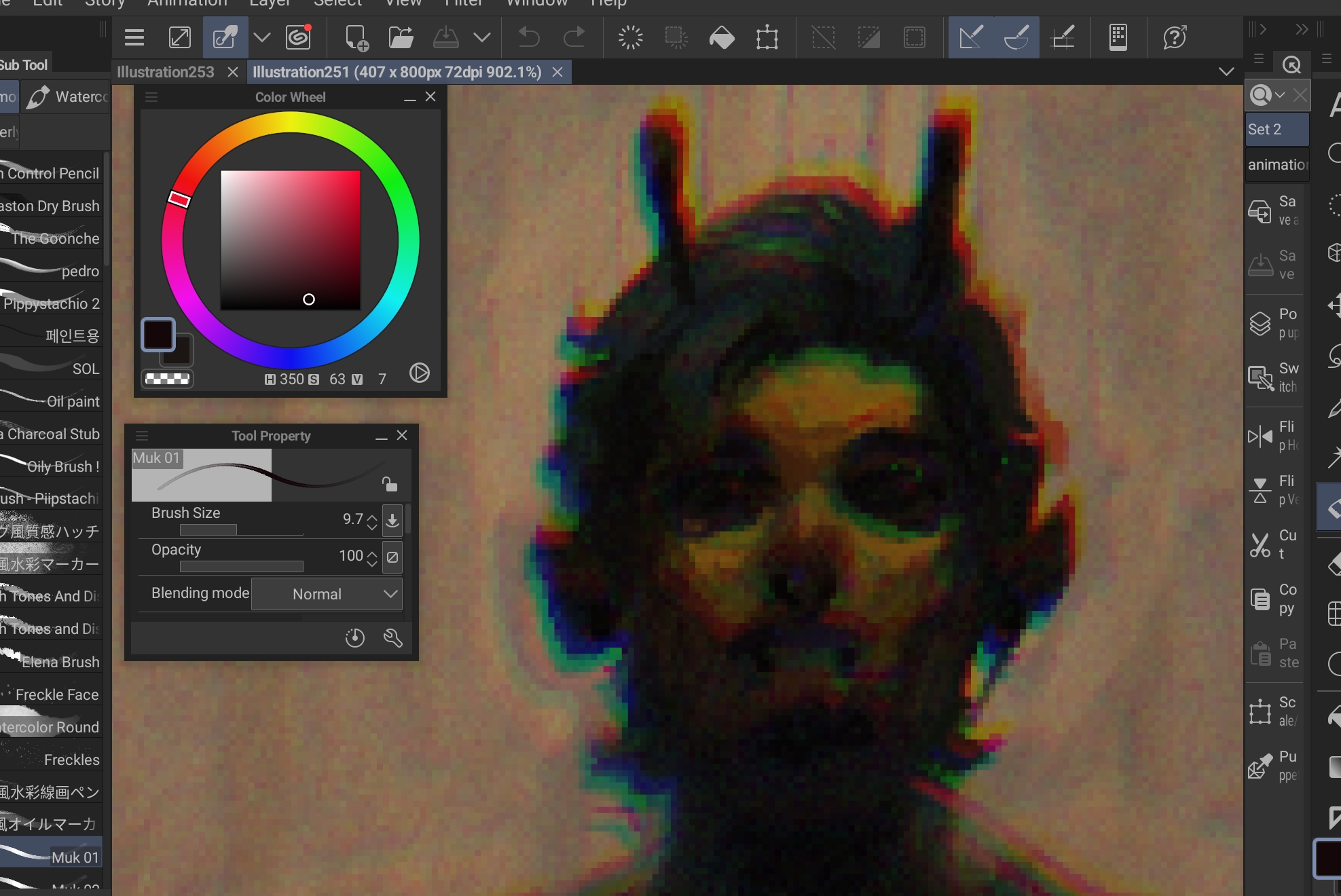The height and width of the screenshot is (896, 1341).
Task: Open dropdown arrow next to Save icon
Action: 482,37
